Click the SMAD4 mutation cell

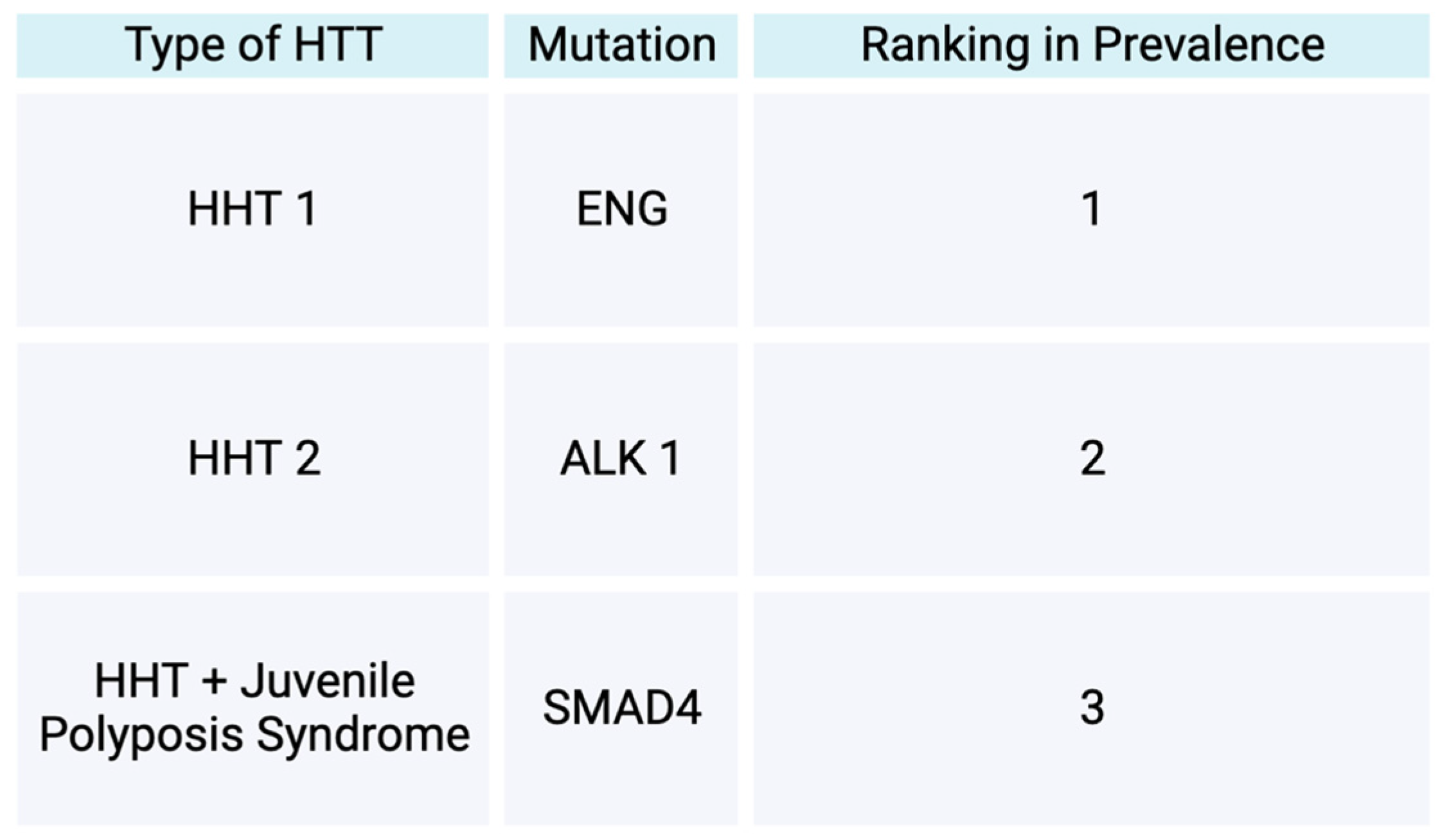pyautogui.click(x=621, y=708)
